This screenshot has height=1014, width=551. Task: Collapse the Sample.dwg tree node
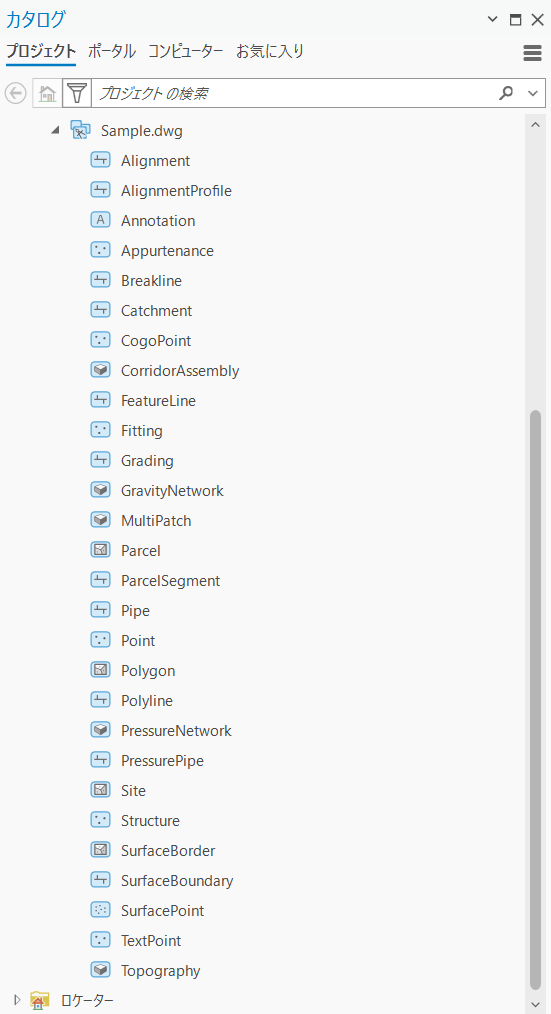[x=56, y=131]
